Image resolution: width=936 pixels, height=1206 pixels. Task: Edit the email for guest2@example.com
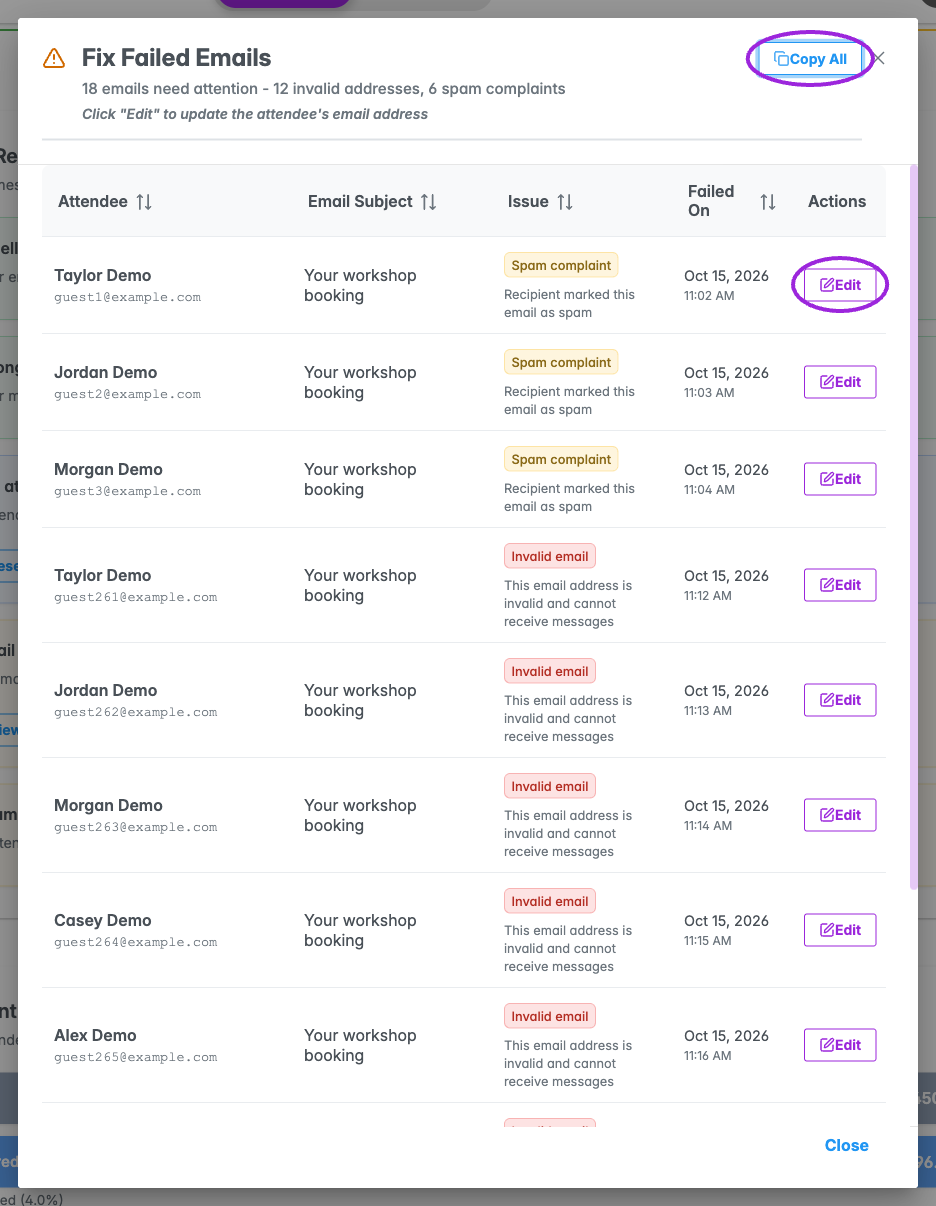[840, 382]
